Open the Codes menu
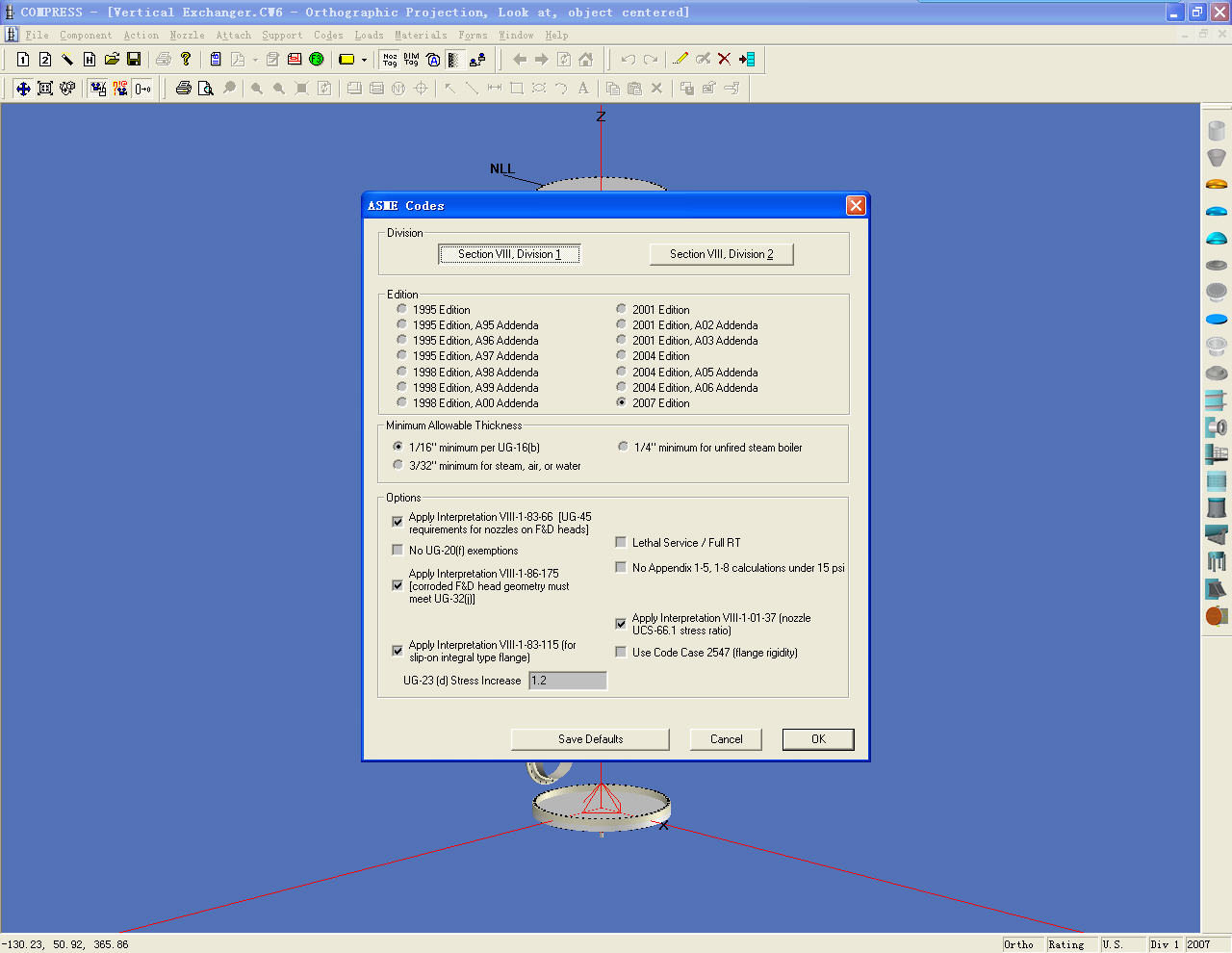Viewport: 1232px width, 953px height. 328,35
